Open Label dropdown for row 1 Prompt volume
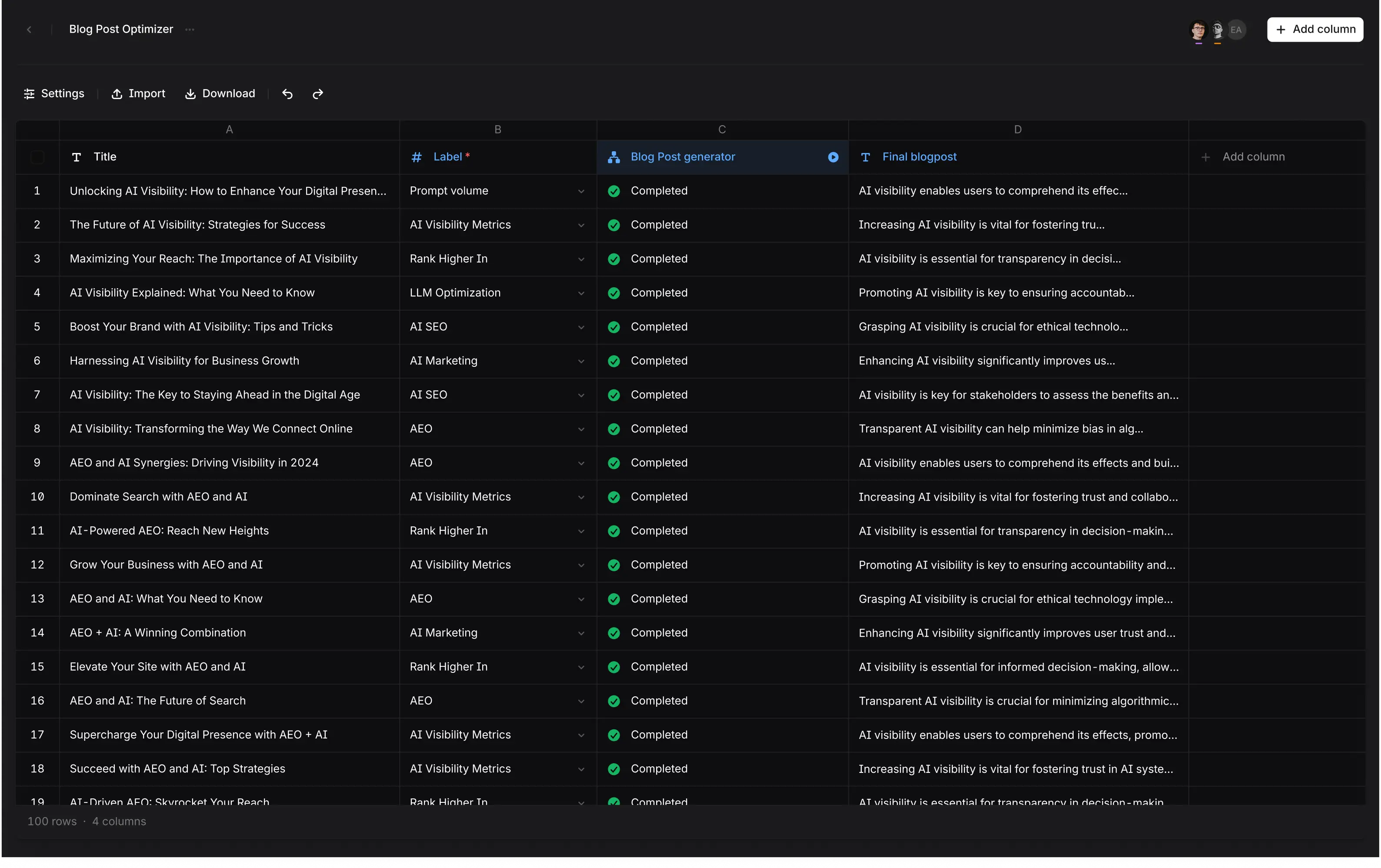The width and height of the screenshot is (1381, 868). pos(581,192)
